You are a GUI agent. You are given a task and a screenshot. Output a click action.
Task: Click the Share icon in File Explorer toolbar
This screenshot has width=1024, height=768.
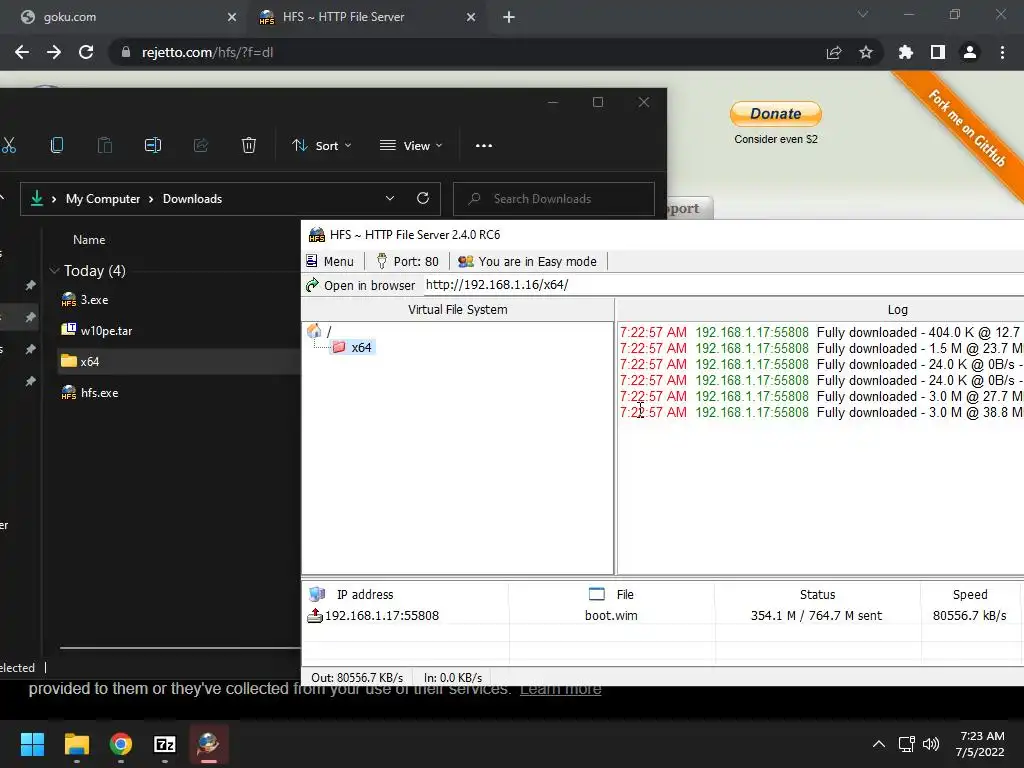tap(201, 145)
